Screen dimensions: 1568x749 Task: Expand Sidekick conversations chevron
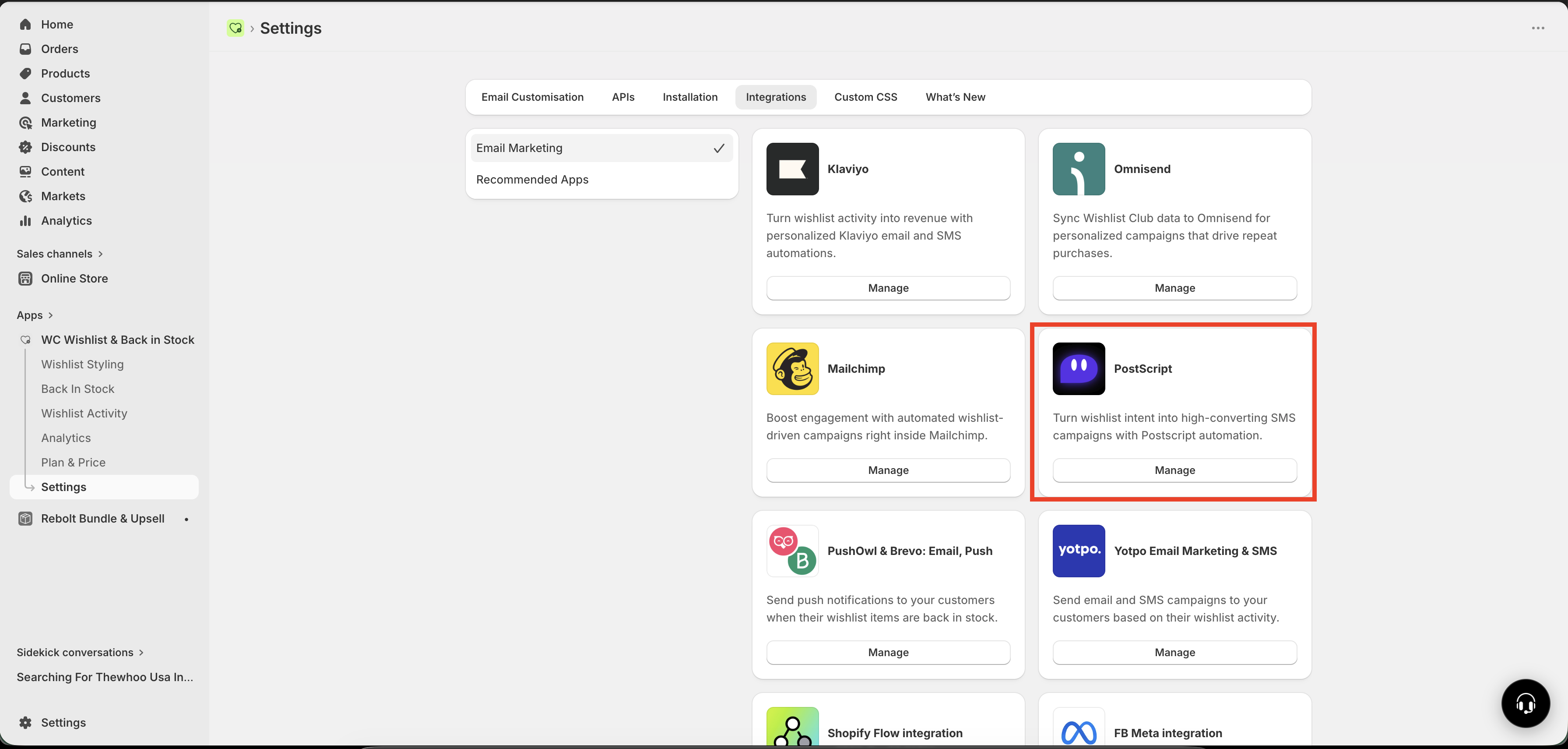[141, 652]
